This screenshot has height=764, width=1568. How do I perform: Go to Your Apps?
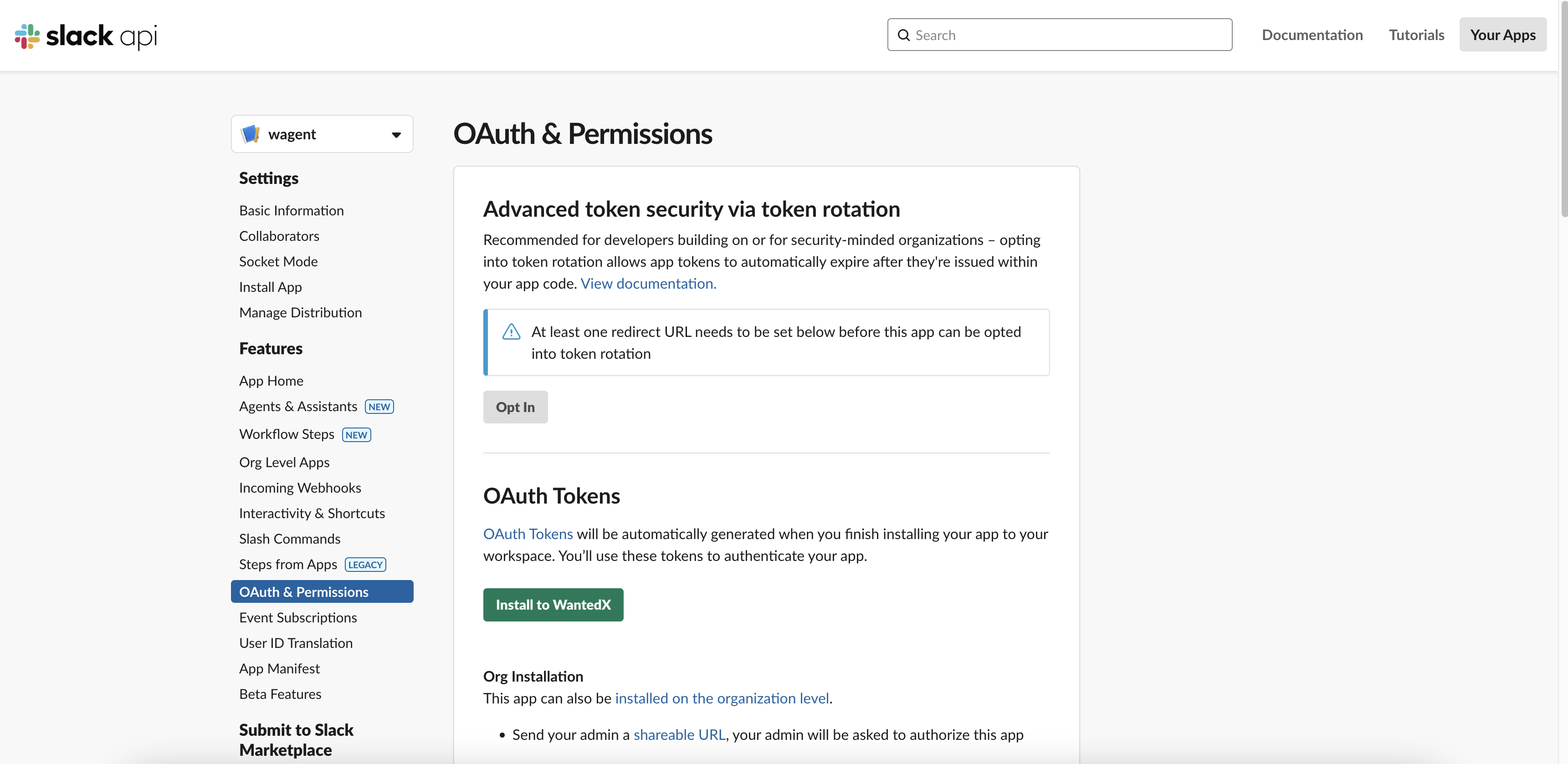(1502, 35)
